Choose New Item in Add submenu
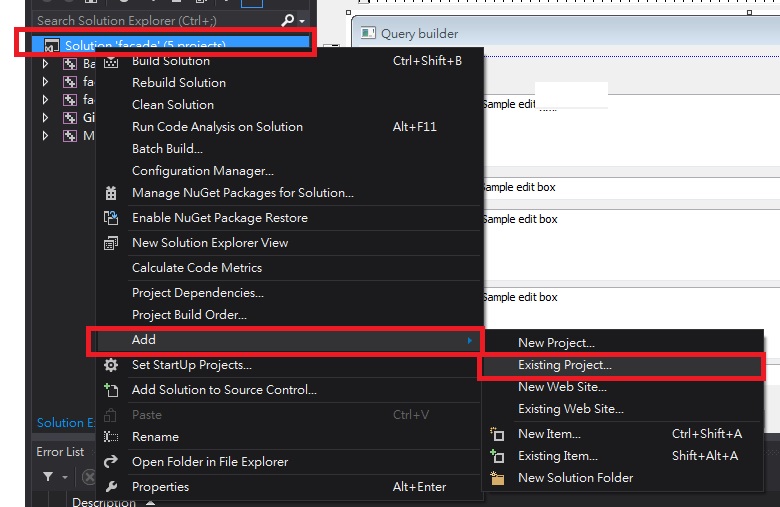 (x=623, y=434)
